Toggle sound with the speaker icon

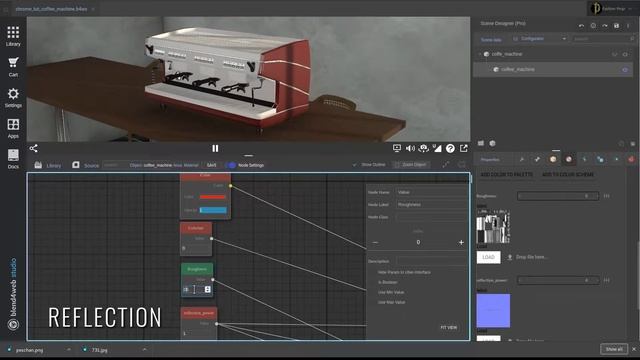point(410,148)
